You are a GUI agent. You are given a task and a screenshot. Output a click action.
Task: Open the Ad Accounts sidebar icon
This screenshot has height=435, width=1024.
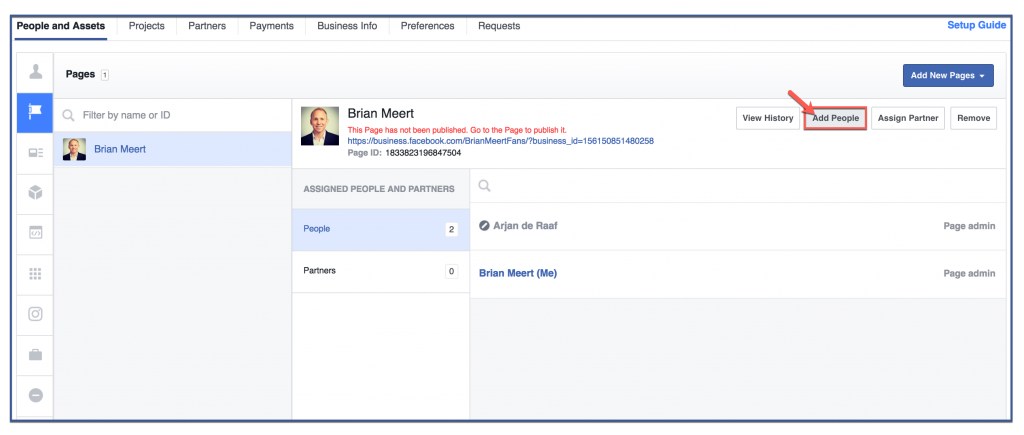coord(35,153)
